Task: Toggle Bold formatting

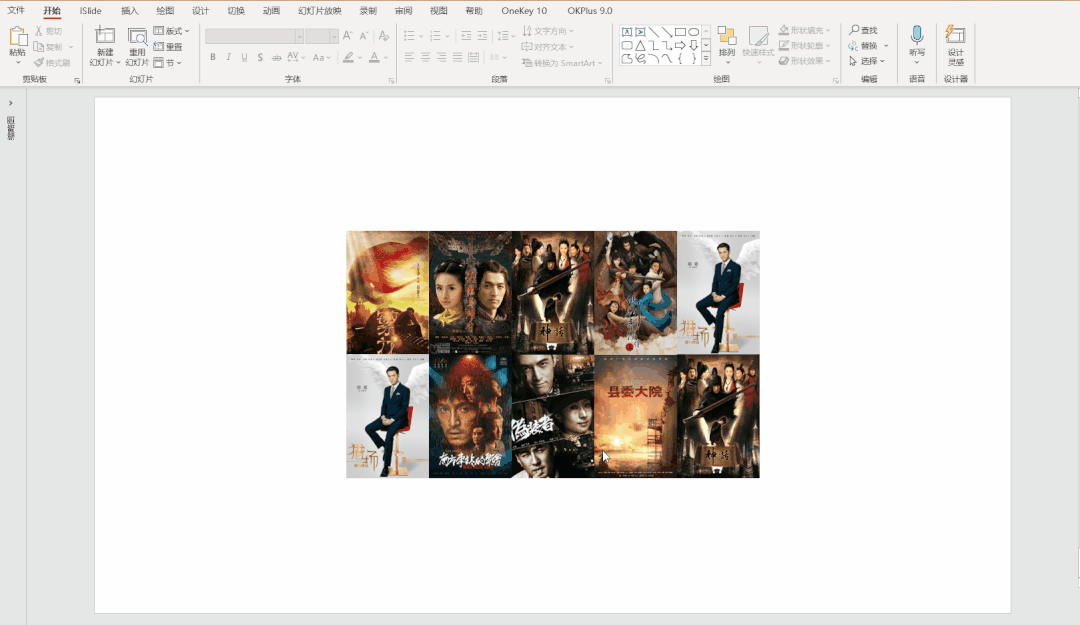Action: click(x=213, y=57)
